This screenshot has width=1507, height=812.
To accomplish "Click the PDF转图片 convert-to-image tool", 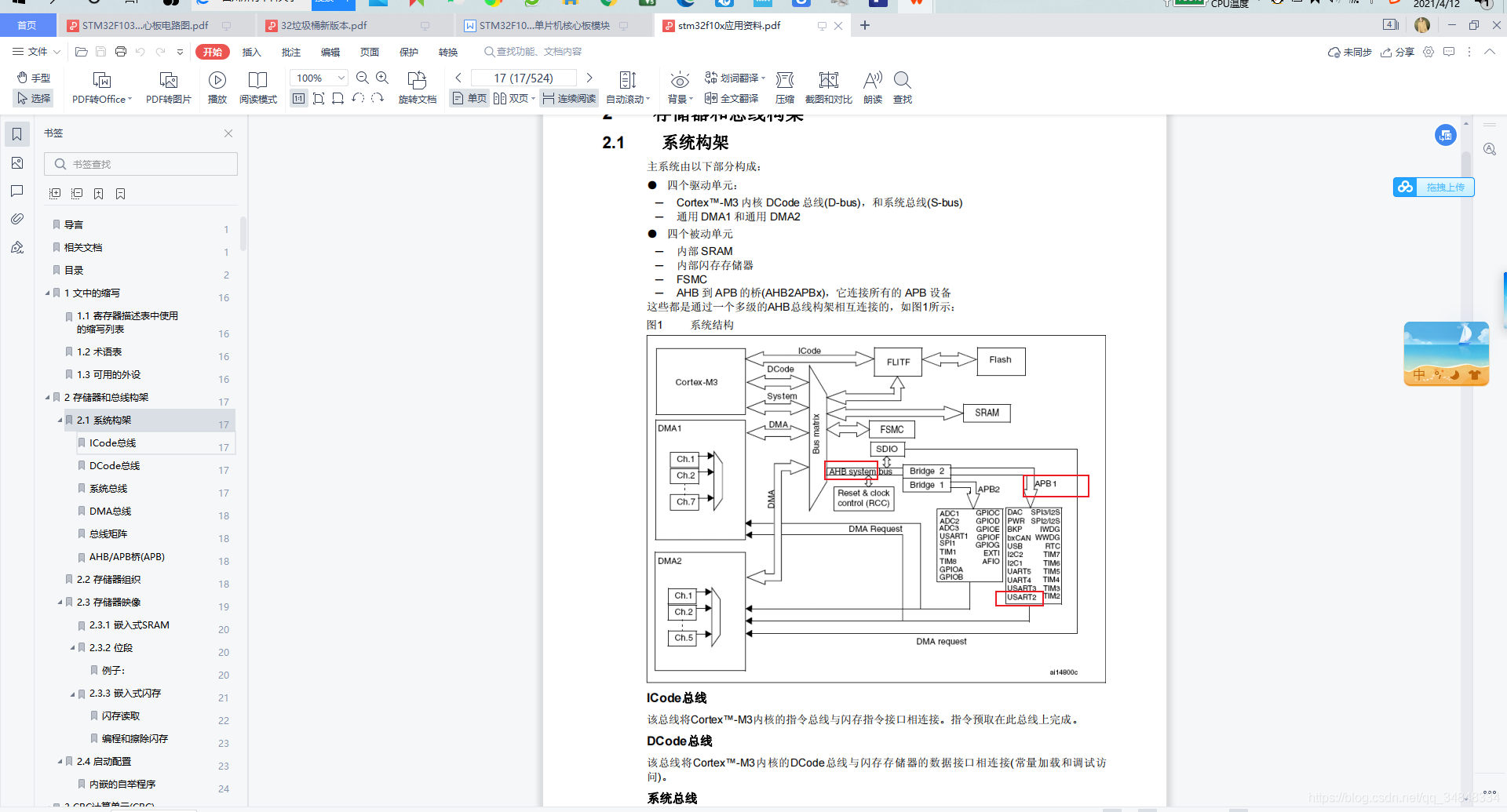I will pyautogui.click(x=169, y=88).
